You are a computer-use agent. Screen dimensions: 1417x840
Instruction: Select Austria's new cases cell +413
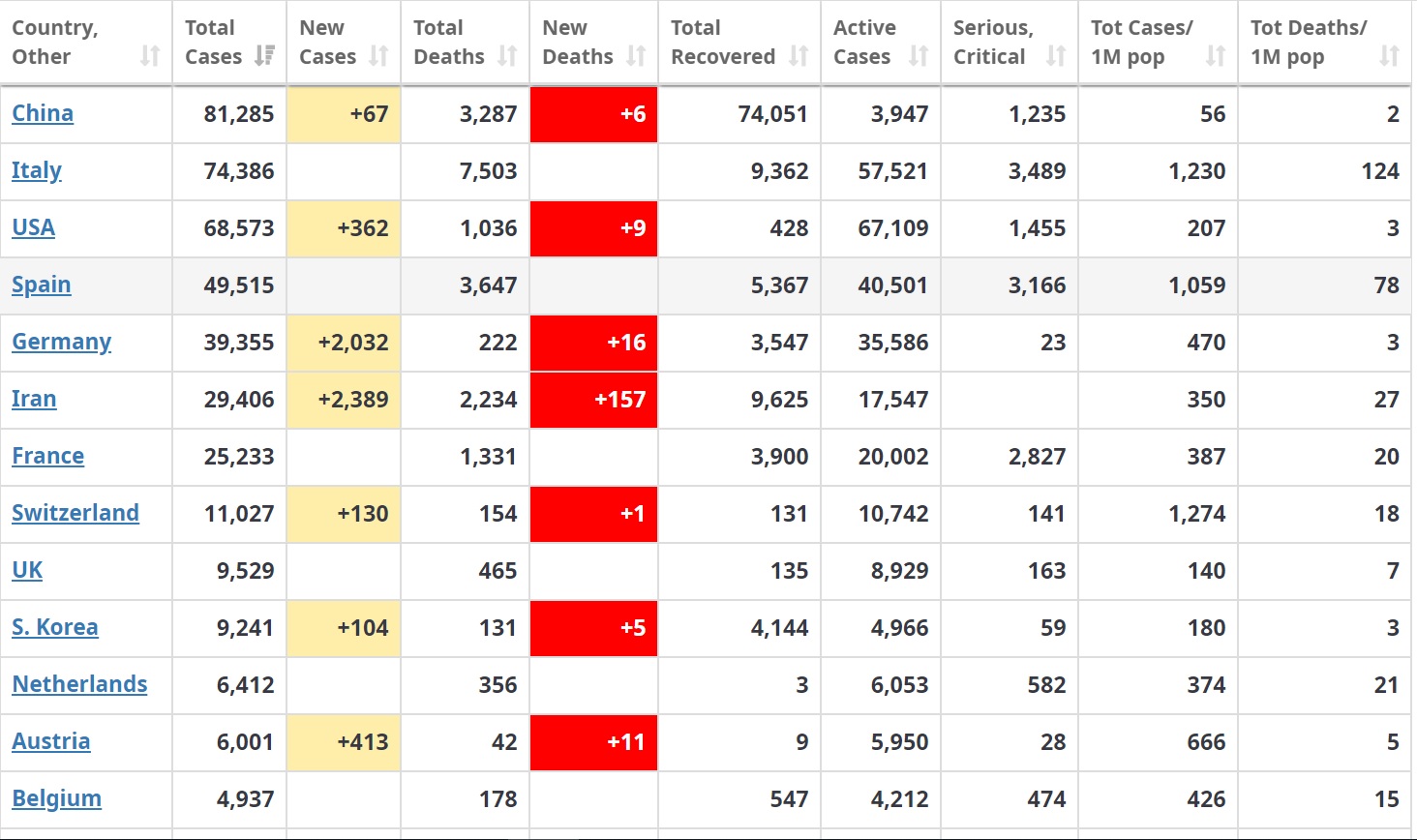pos(344,742)
